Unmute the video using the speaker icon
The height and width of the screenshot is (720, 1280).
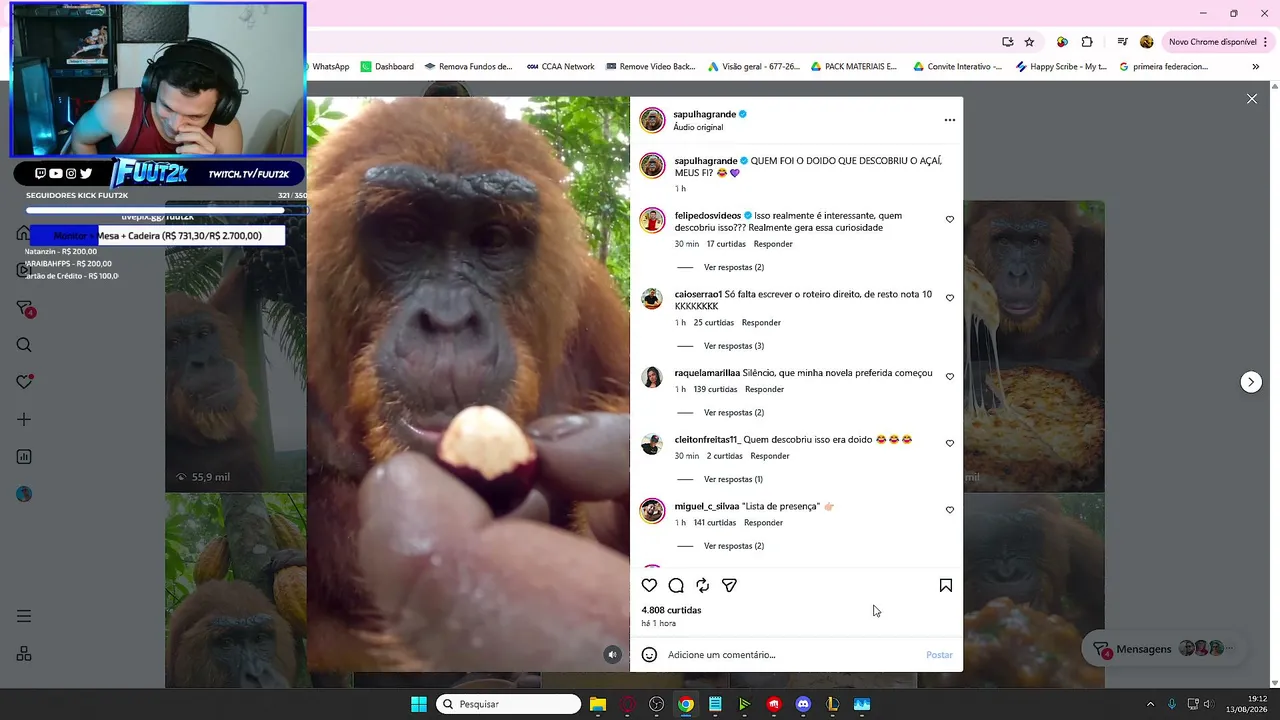coord(613,655)
